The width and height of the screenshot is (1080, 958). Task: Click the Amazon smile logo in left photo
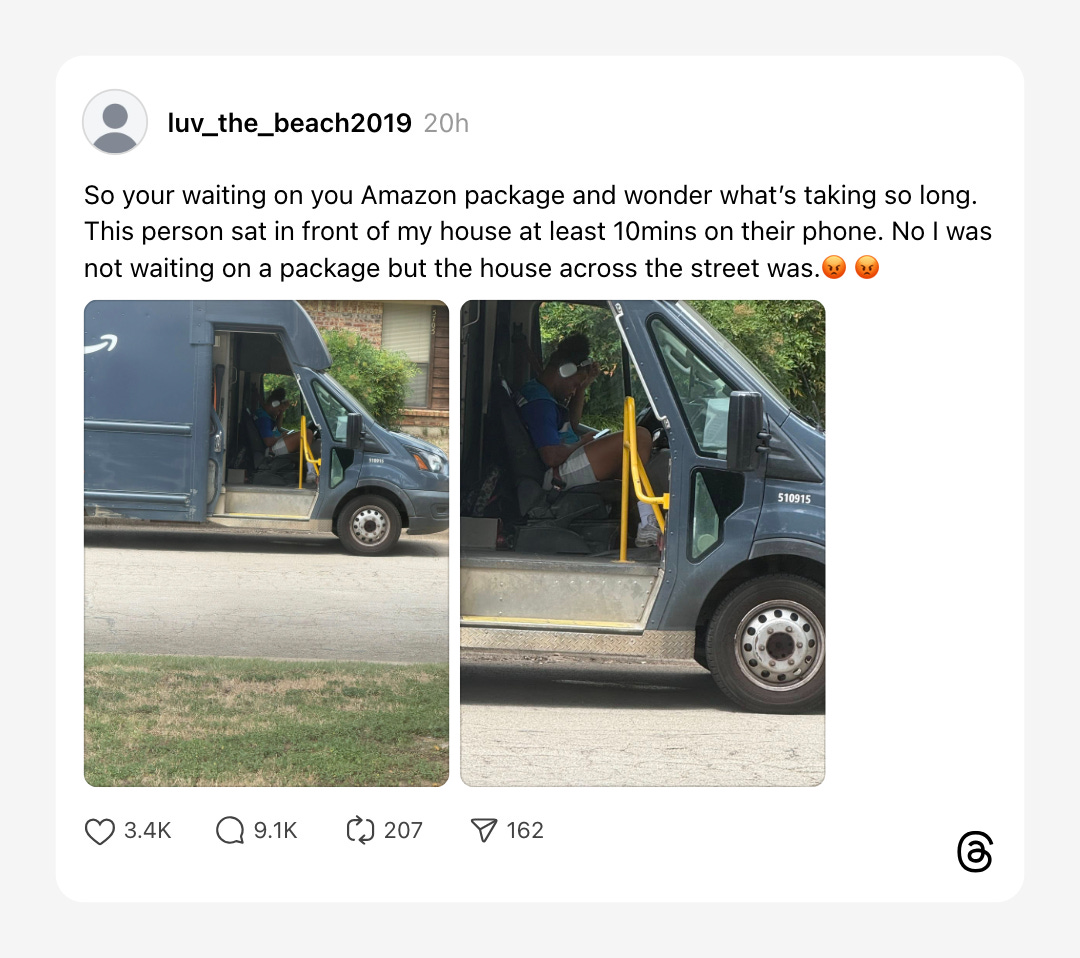click(x=101, y=344)
